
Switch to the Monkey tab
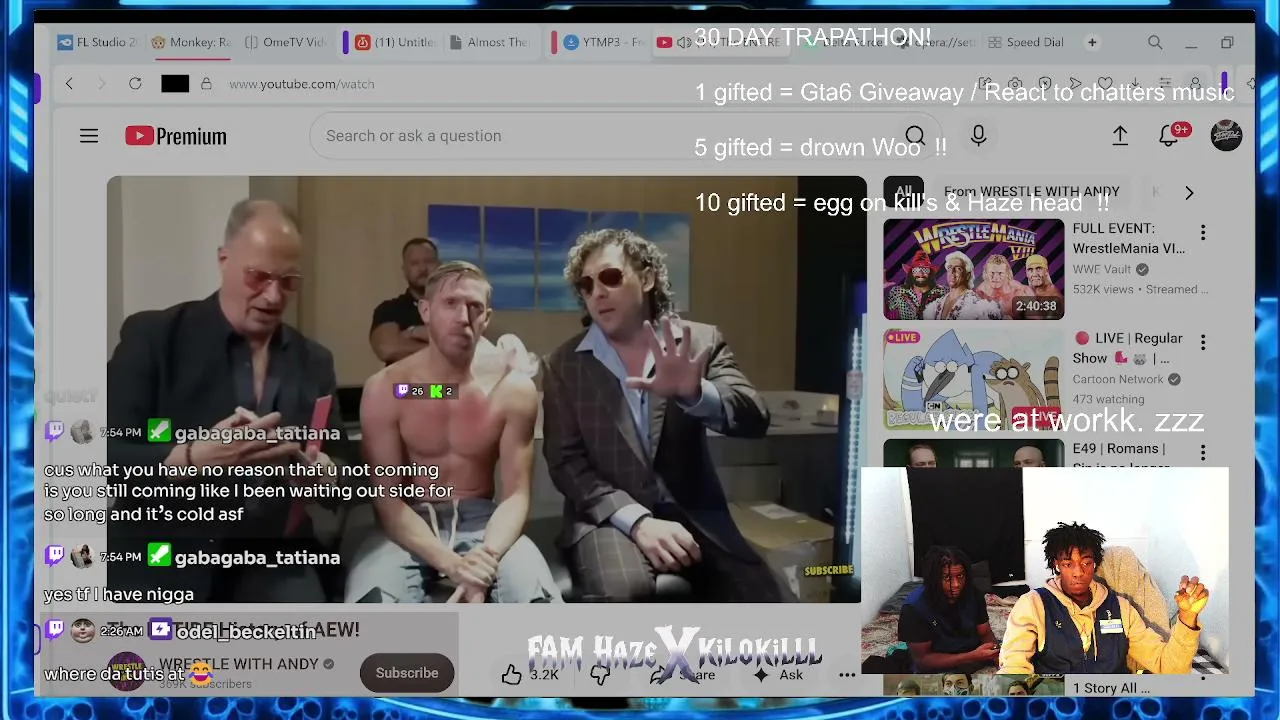[x=191, y=43]
